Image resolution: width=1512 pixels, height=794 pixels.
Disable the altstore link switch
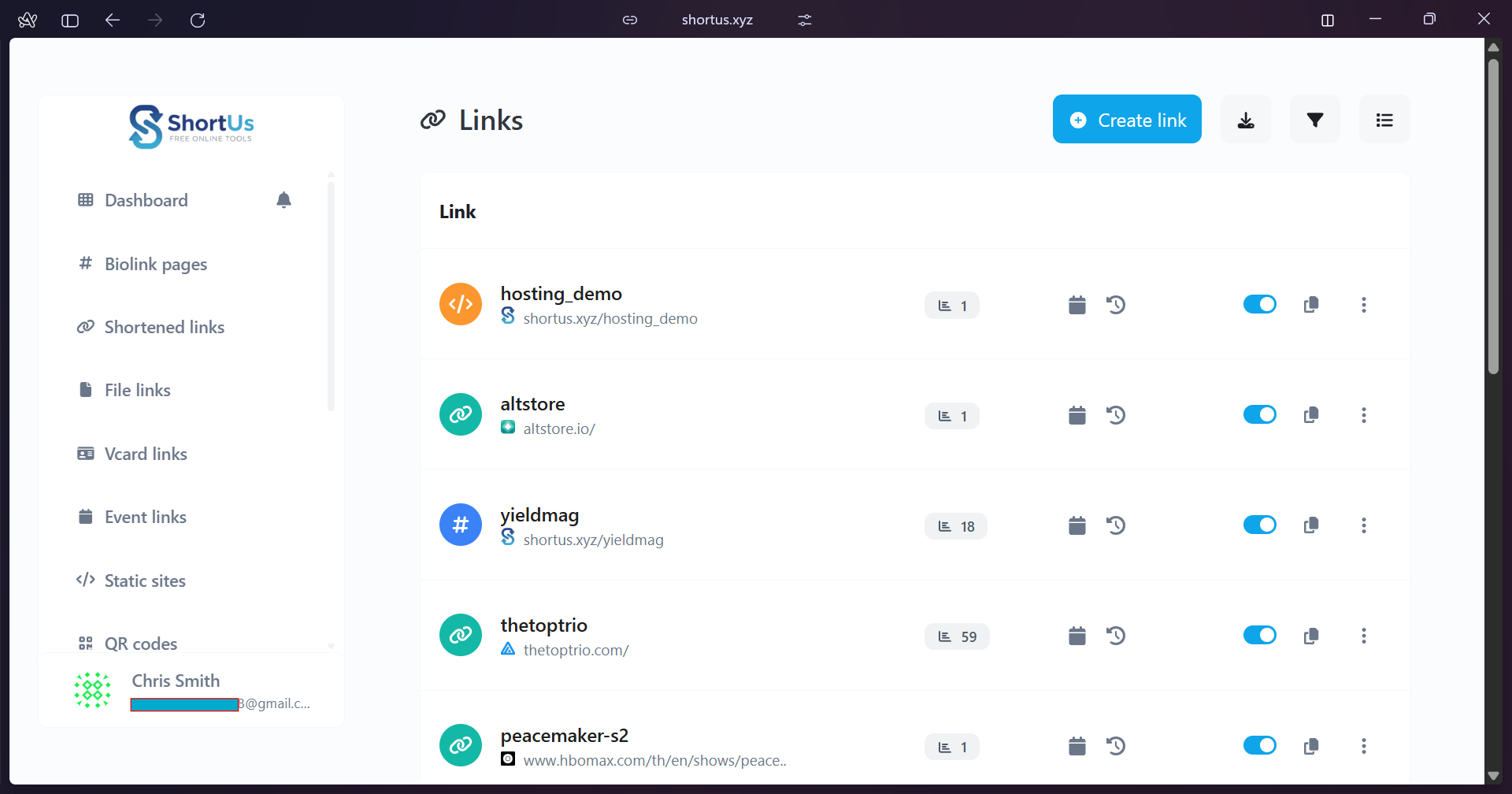point(1259,414)
